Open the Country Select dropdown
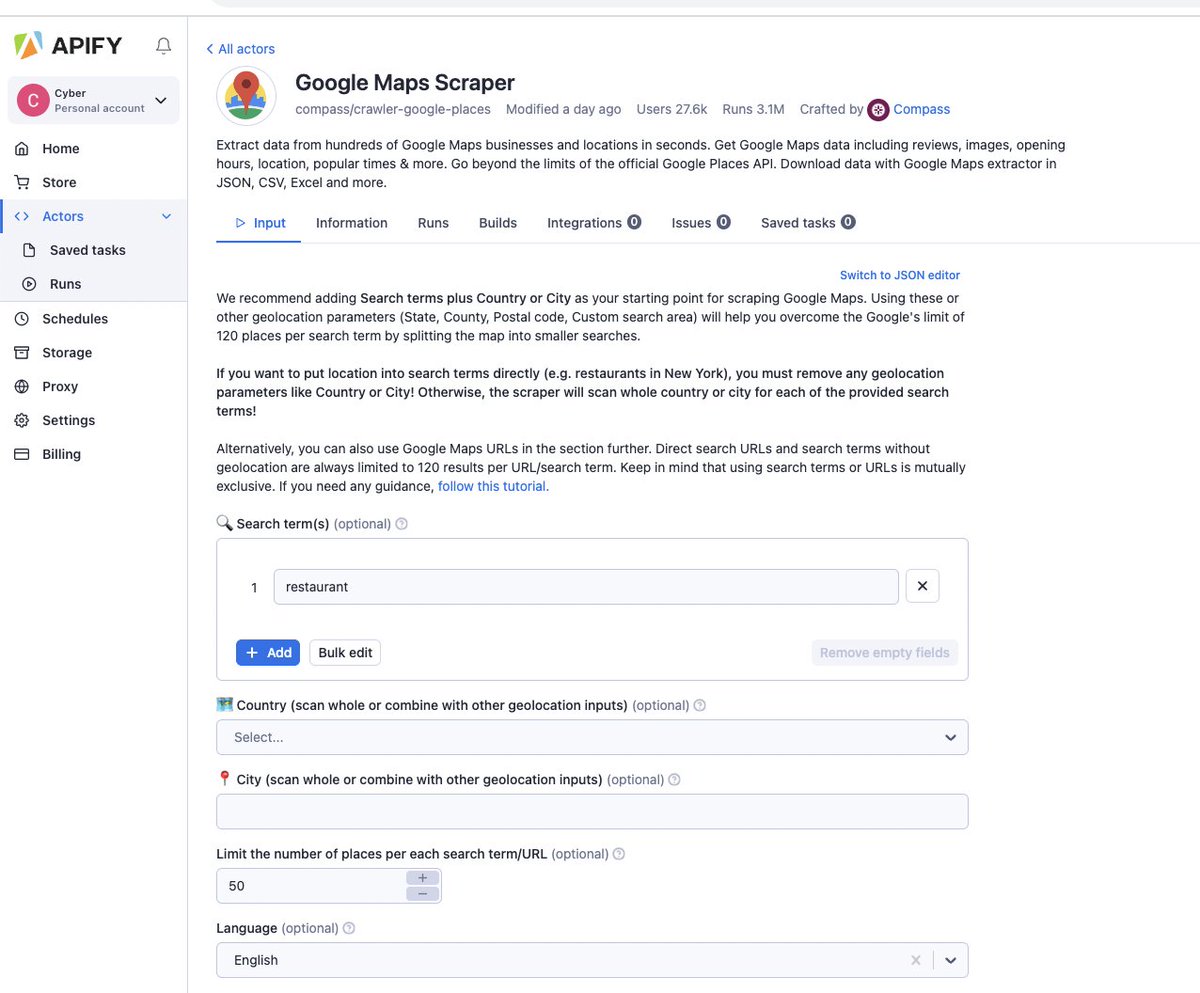The image size is (1200, 993). tap(592, 737)
